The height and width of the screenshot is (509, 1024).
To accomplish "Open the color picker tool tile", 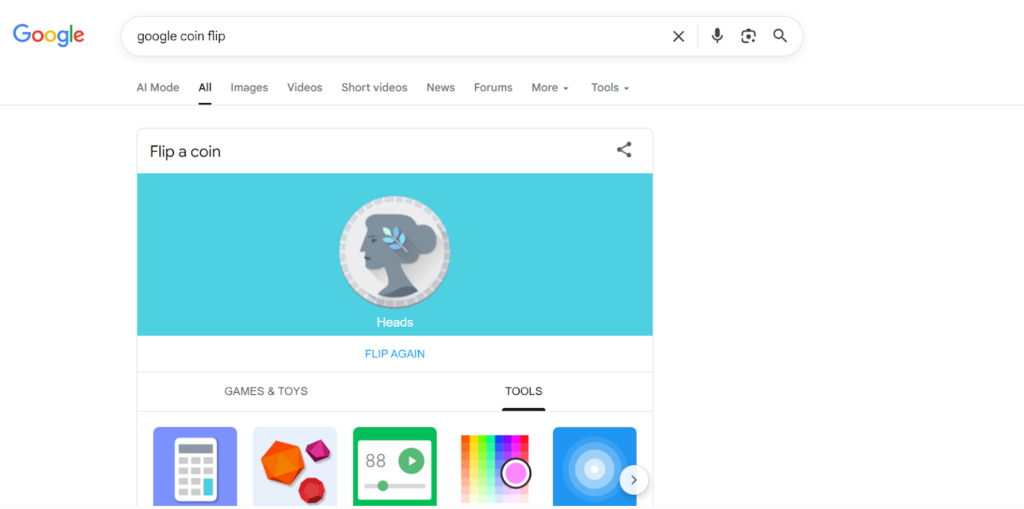I will [x=495, y=467].
